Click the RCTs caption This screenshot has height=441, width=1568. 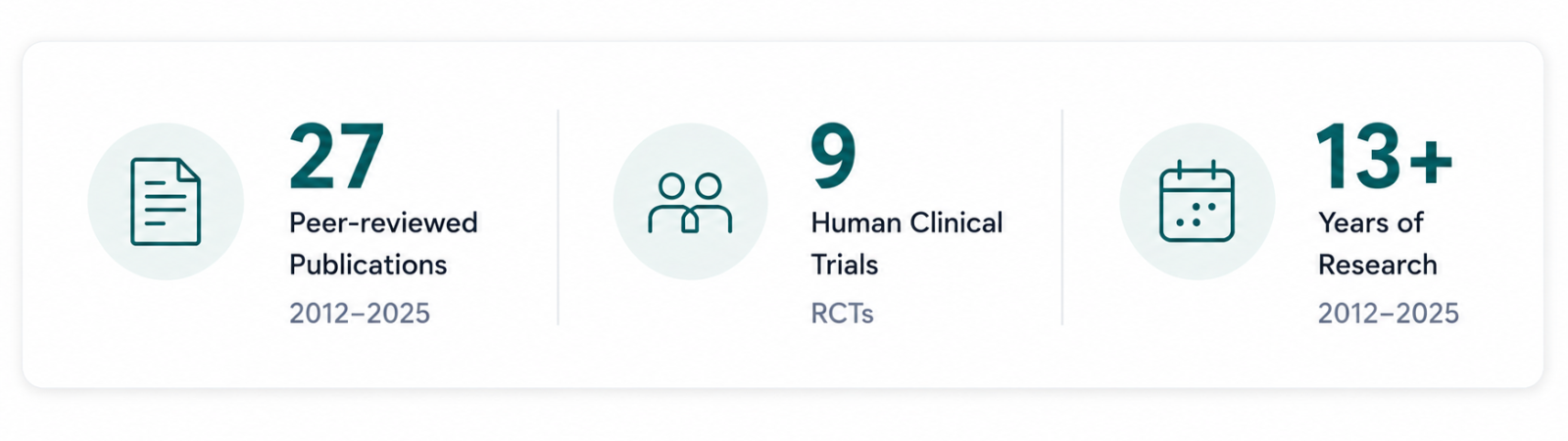click(842, 314)
